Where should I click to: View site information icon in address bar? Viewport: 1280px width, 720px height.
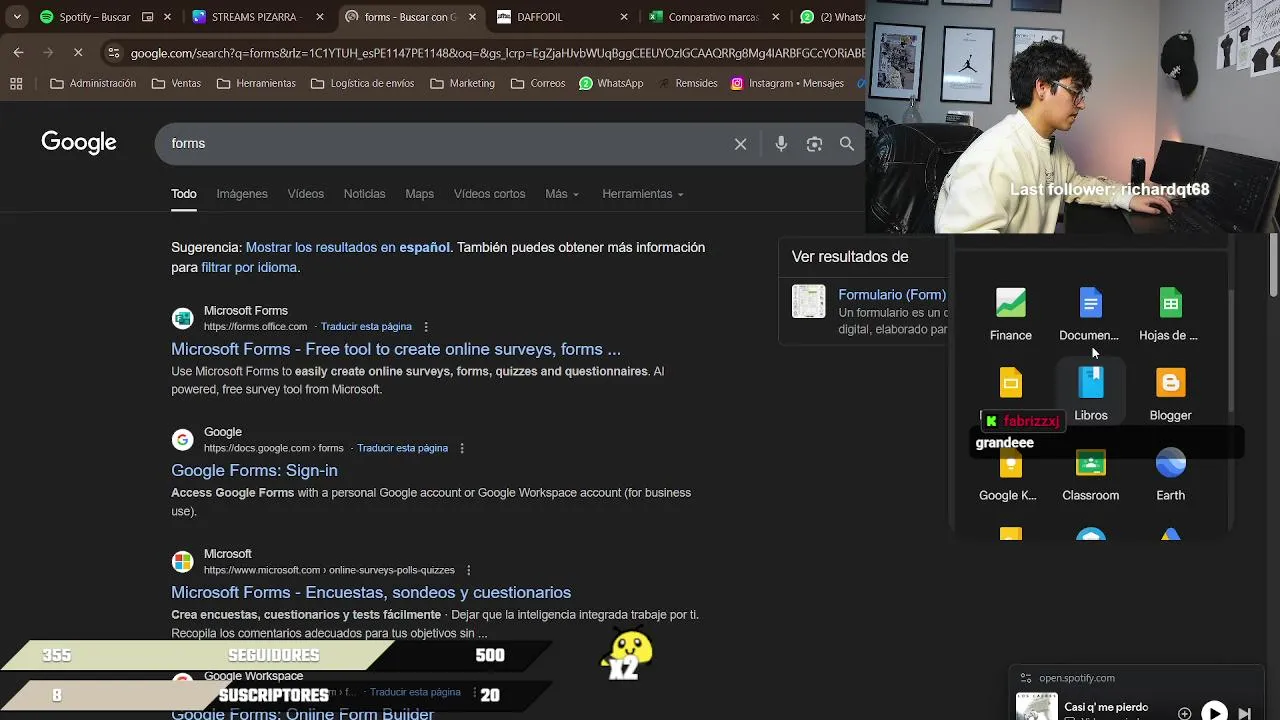(112, 53)
